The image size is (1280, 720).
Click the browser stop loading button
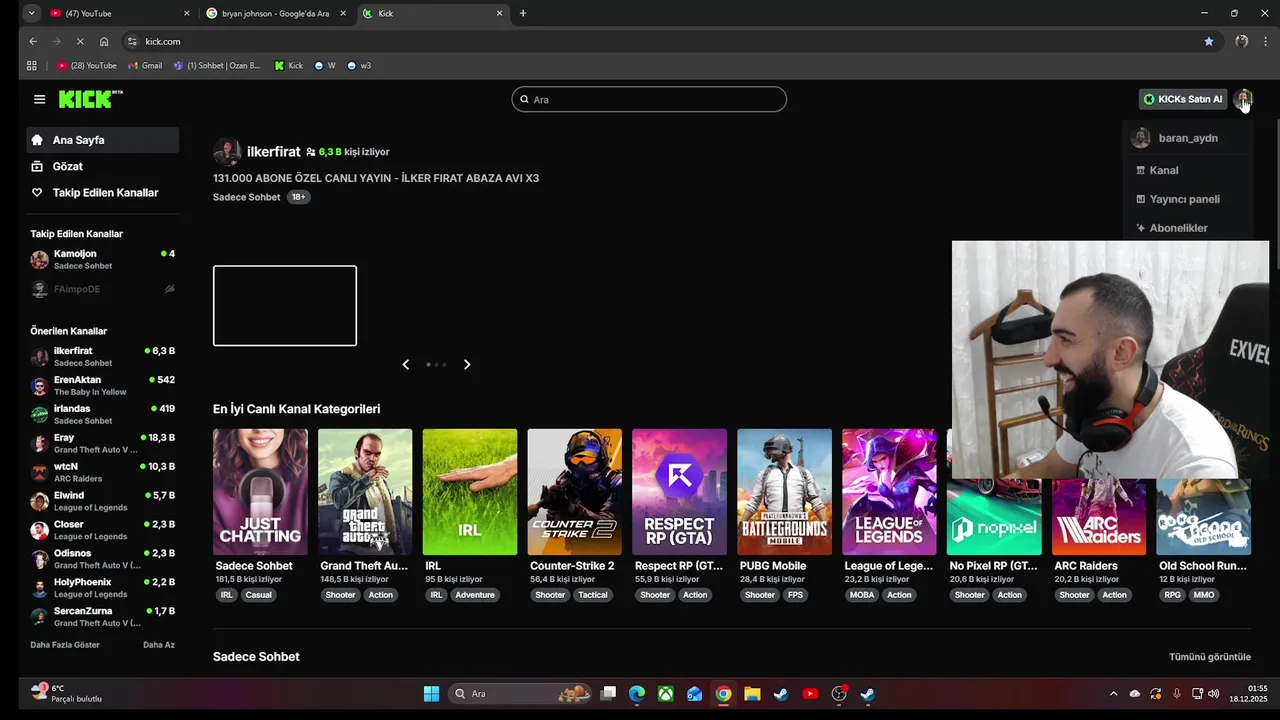[80, 41]
